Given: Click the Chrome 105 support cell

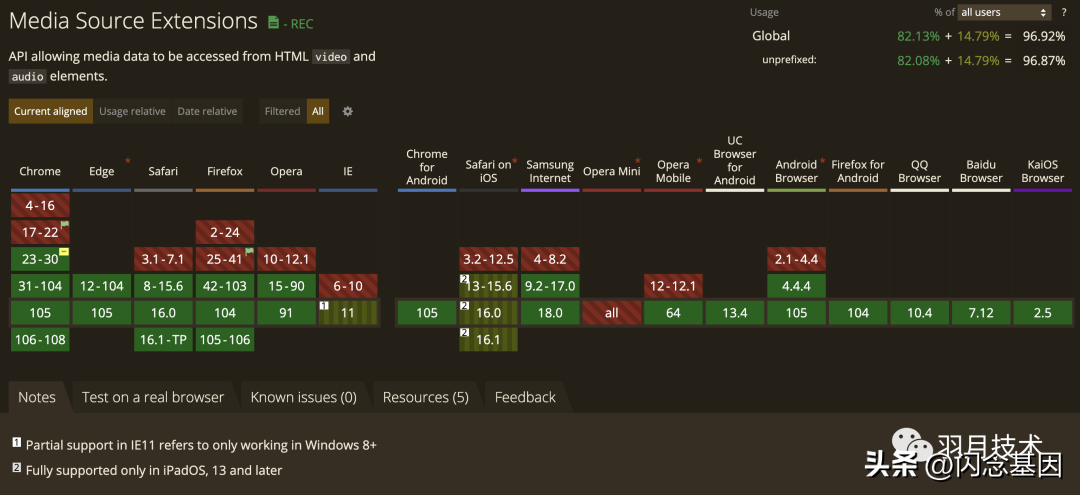Looking at the screenshot, I should 40,313.
